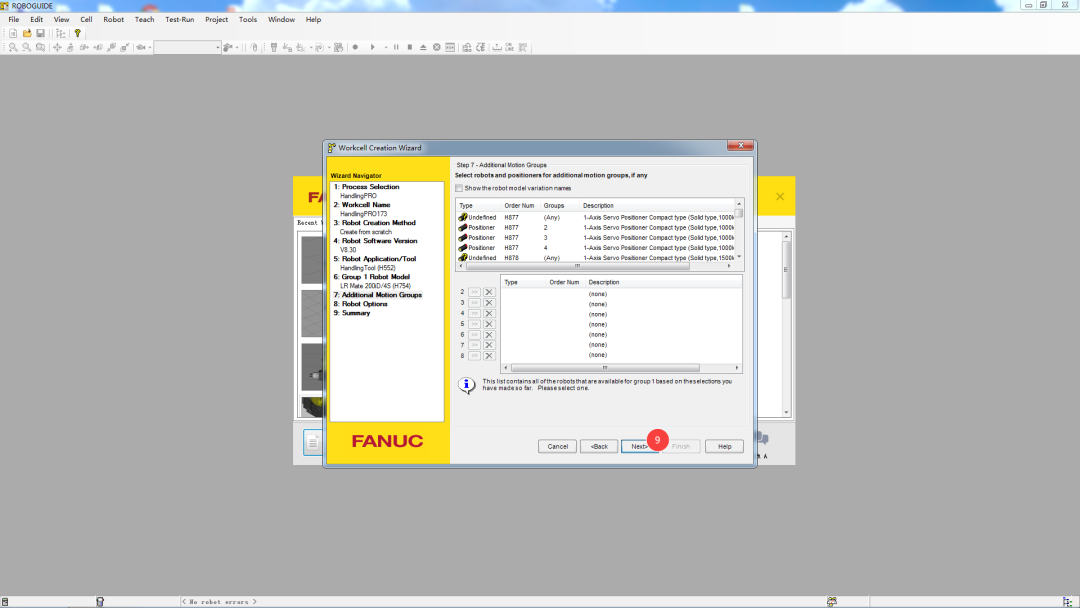Click the ON LINE toolbar icon
Image resolution: width=1080 pixels, height=608 pixels.
[x=509, y=48]
